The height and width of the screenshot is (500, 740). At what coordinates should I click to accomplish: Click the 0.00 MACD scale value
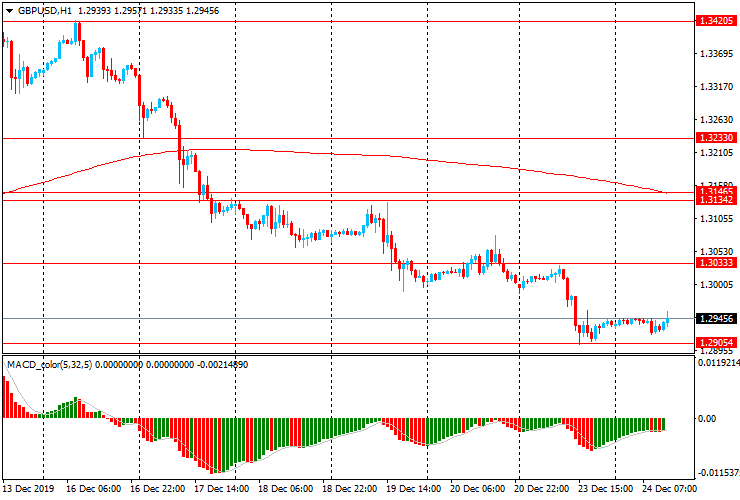pyautogui.click(x=707, y=419)
